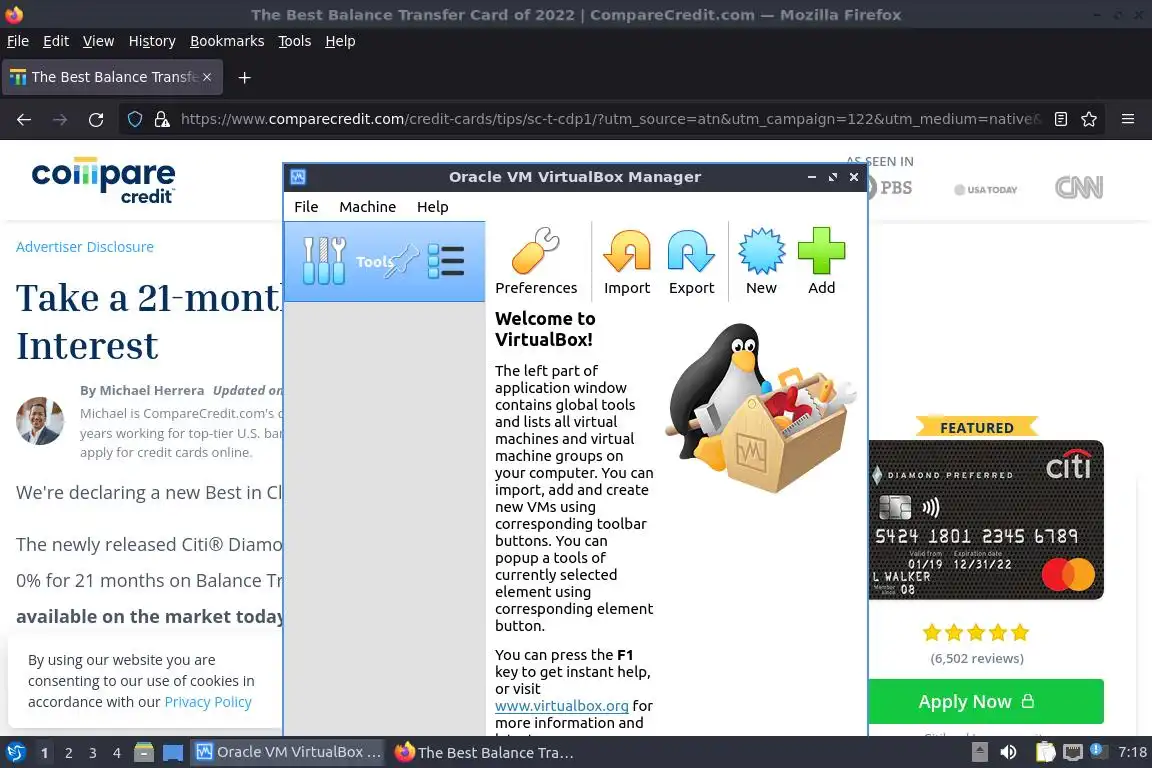Follow the www.virtualbox.org link
Viewport: 1152px width, 768px height.
click(561, 706)
